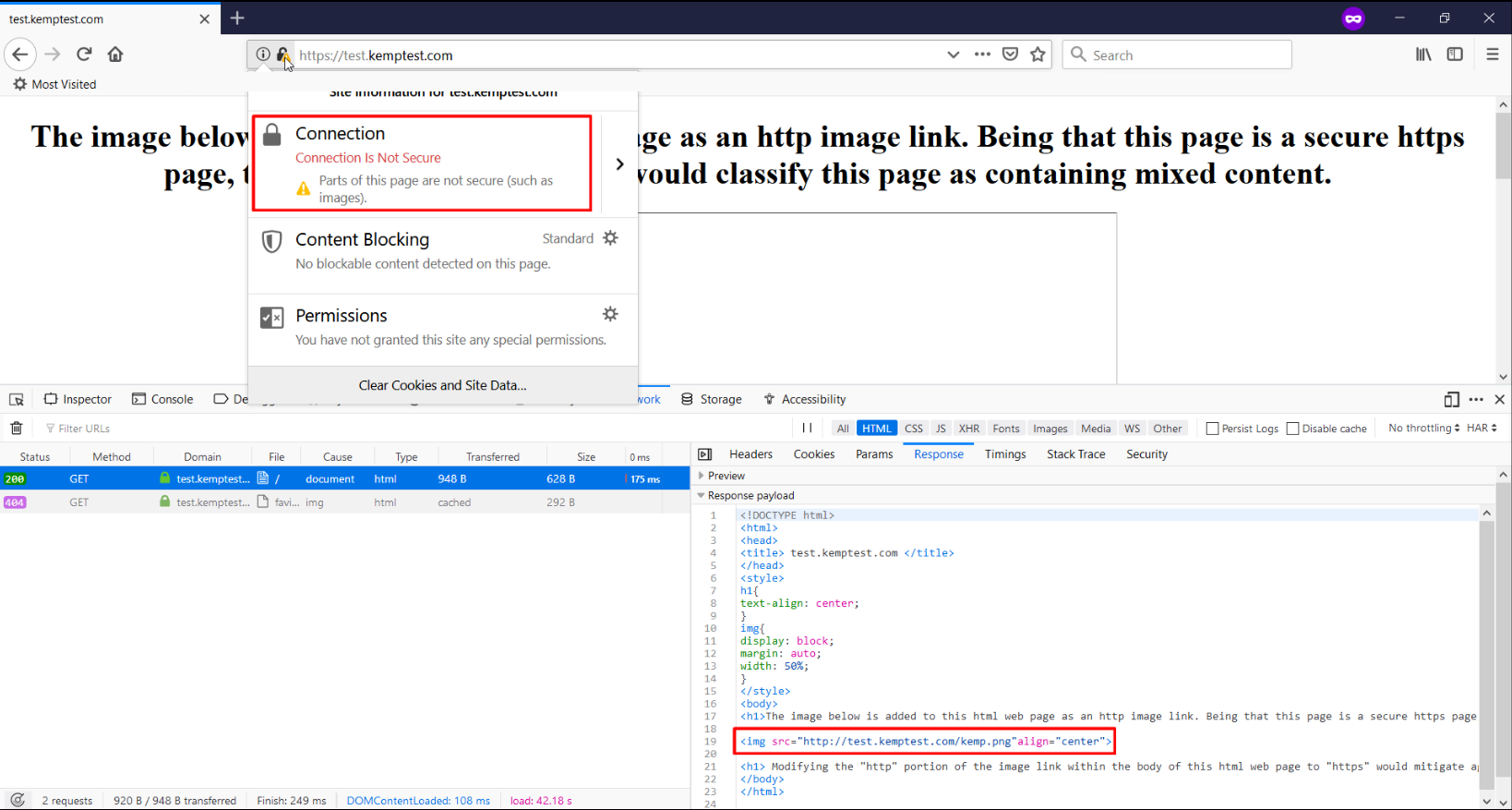
Task: Toggle the Sidebar view icon
Action: [1455, 54]
